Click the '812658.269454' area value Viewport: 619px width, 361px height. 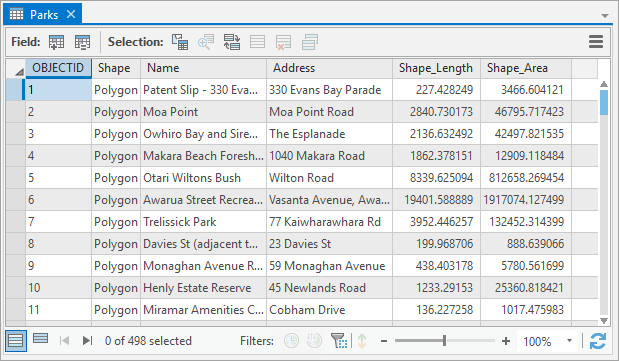[x=526, y=178]
